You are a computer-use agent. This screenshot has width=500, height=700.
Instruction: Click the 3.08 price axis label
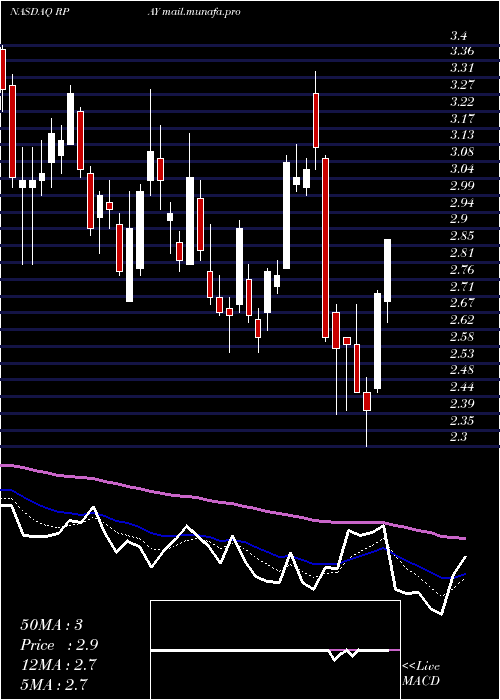(462, 152)
